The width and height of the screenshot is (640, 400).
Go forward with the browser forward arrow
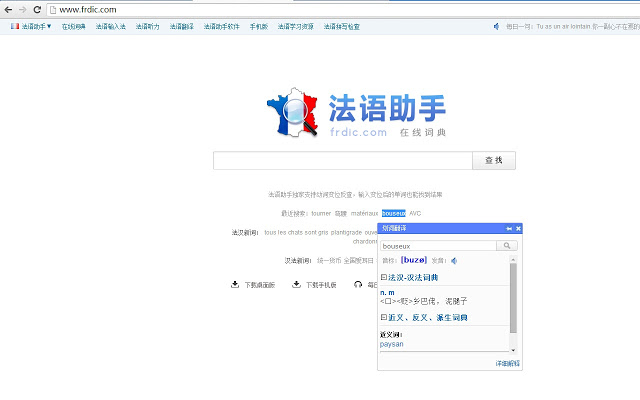[x=22, y=9]
